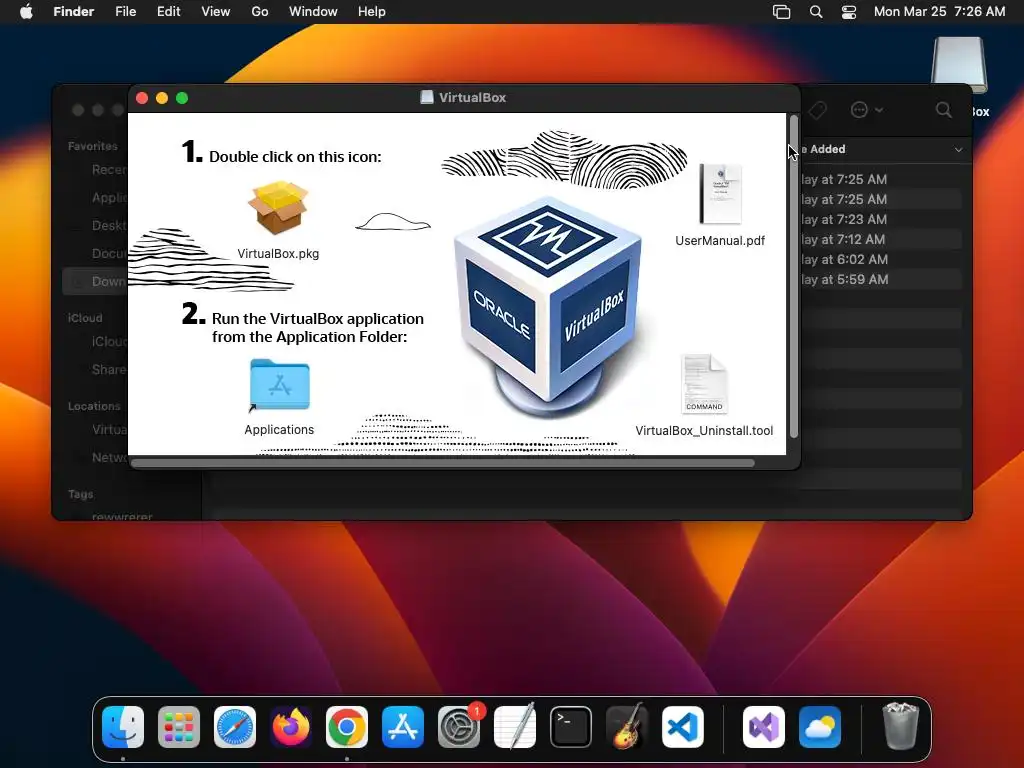Click the Apple menu logo
Viewport: 1024px width, 768px height.
click(x=27, y=12)
